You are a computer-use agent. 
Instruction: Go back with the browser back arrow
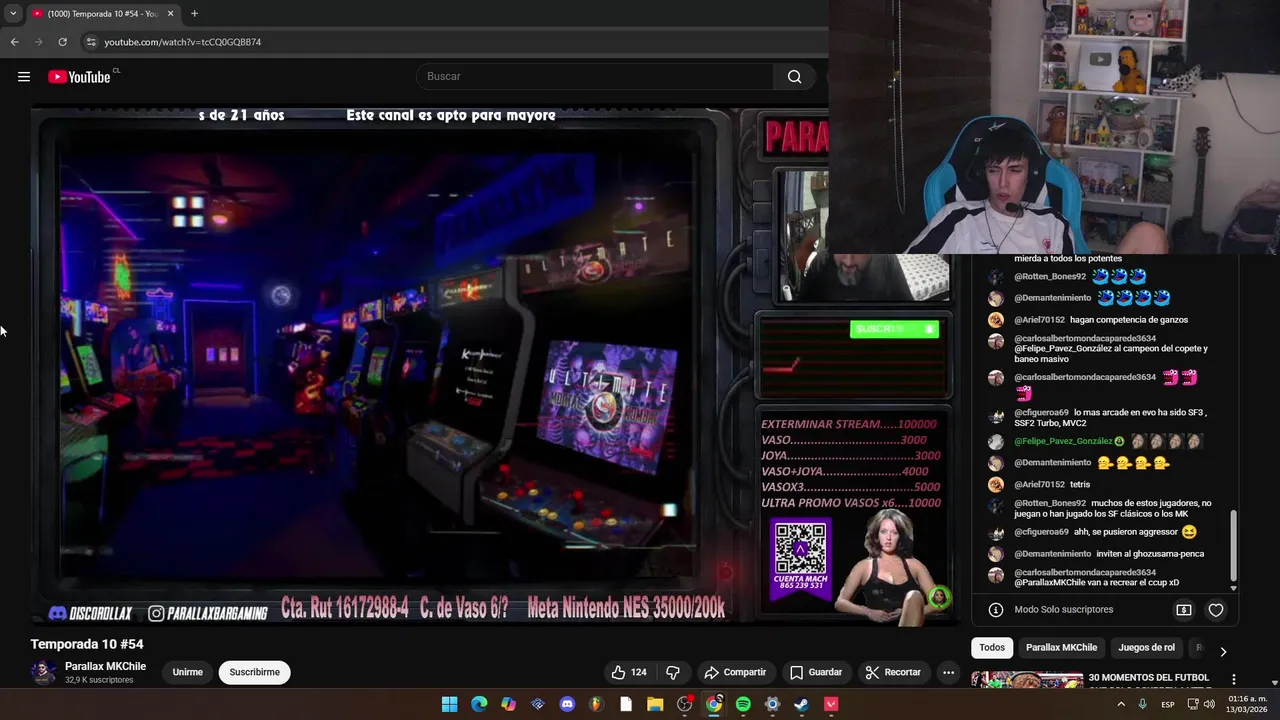tap(14, 42)
